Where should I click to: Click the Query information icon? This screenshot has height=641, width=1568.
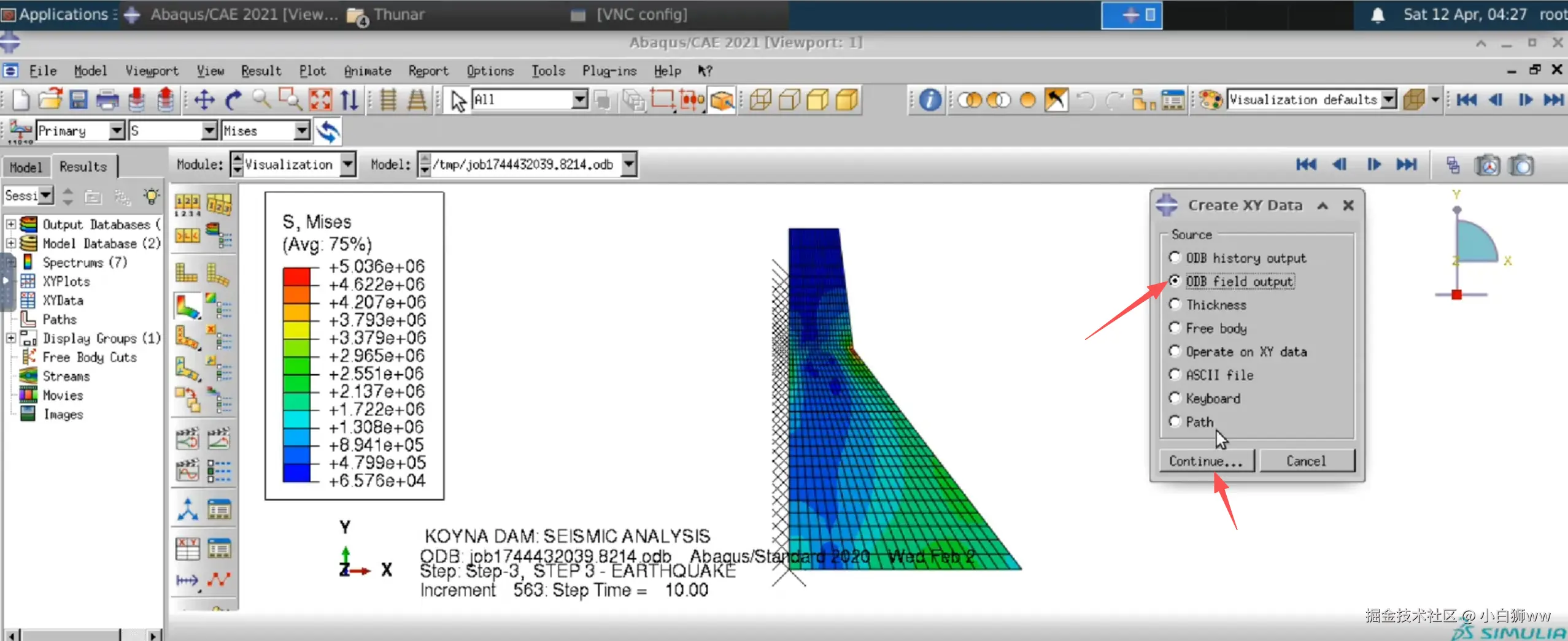pos(930,99)
